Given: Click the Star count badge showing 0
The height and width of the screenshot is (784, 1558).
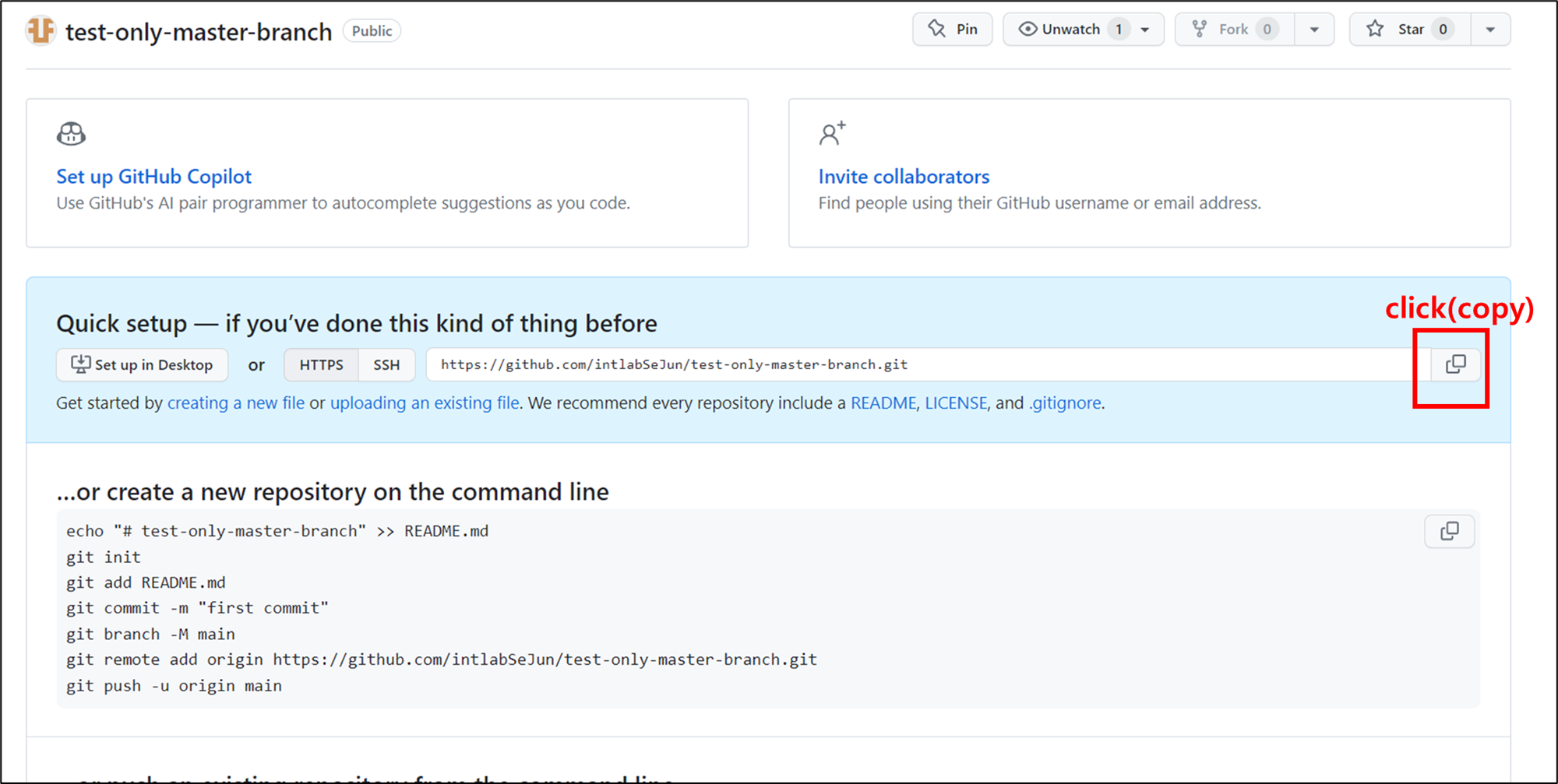Looking at the screenshot, I should (x=1443, y=30).
